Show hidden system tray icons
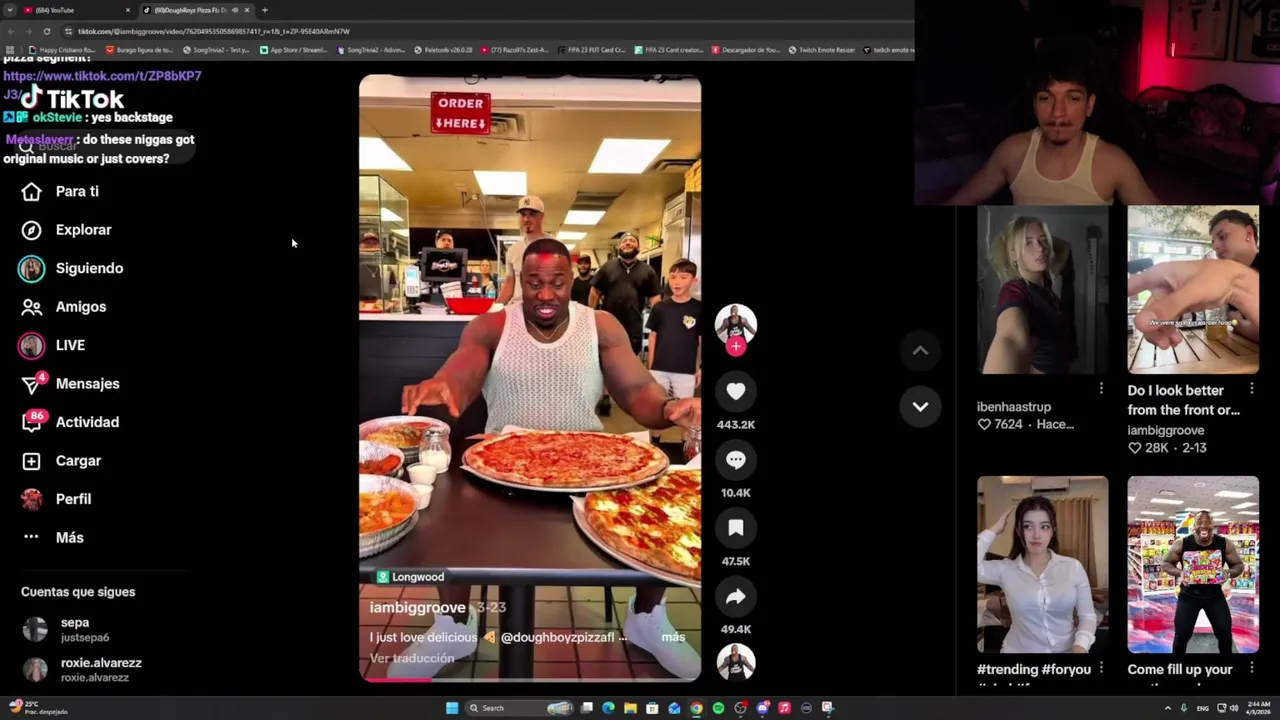The image size is (1280, 720). click(1167, 708)
